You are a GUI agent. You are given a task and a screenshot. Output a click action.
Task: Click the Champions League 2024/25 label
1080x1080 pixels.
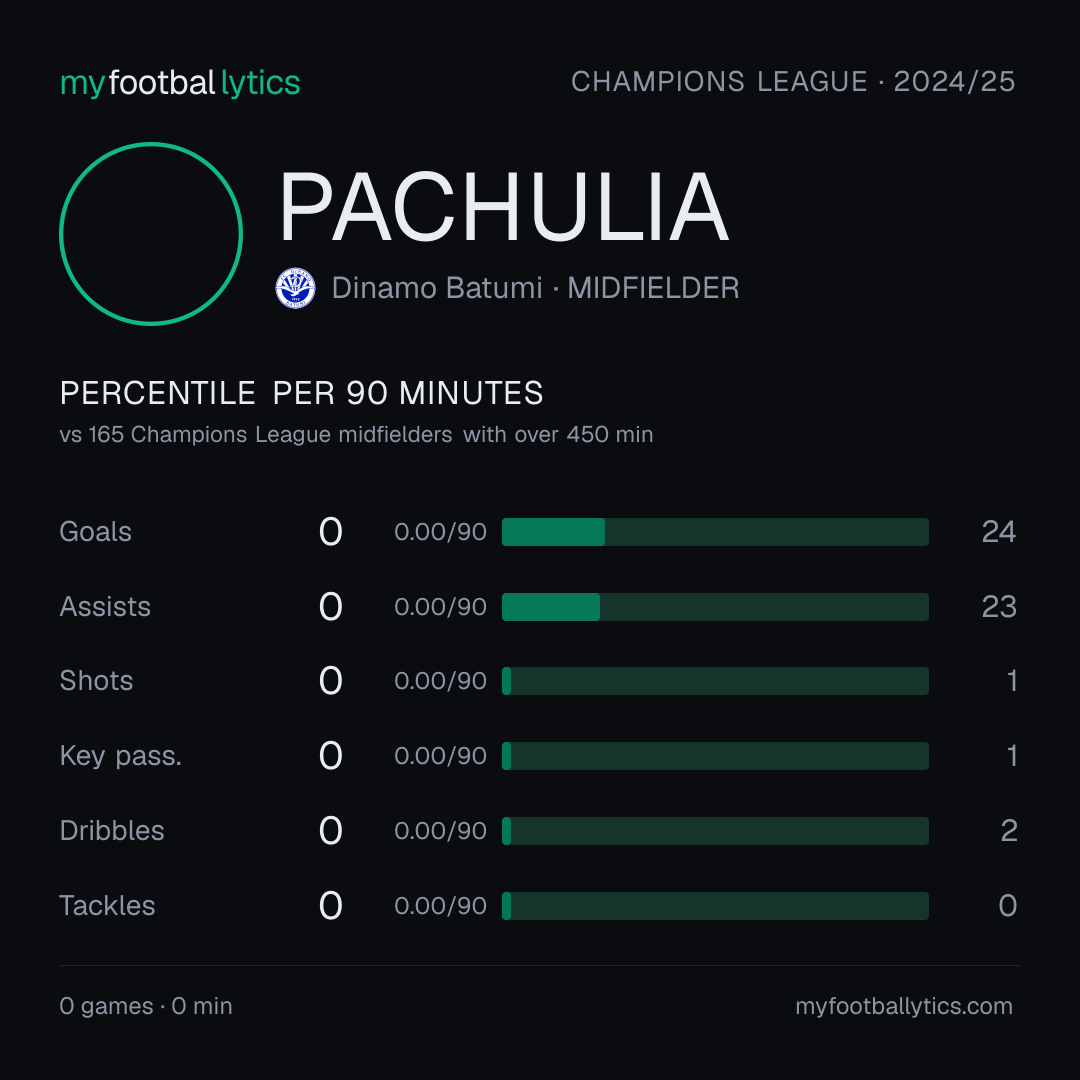(793, 81)
